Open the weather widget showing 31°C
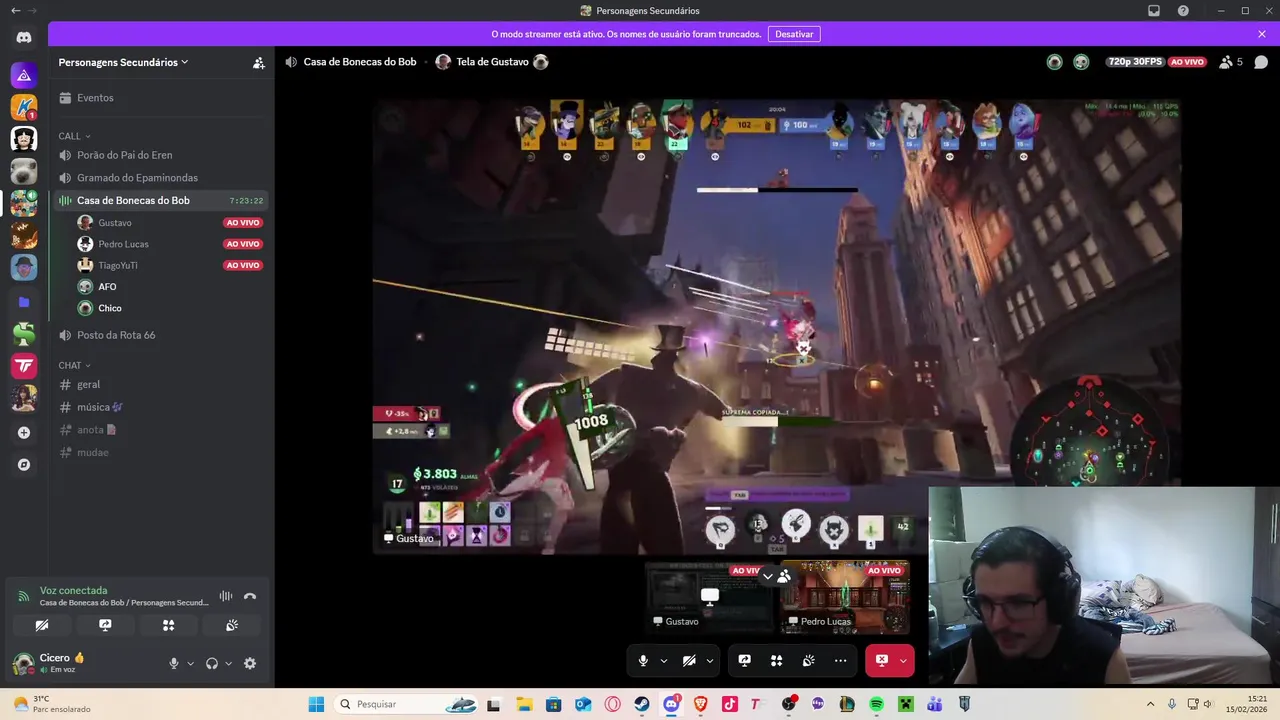The height and width of the screenshot is (720, 1280). pos(50,704)
